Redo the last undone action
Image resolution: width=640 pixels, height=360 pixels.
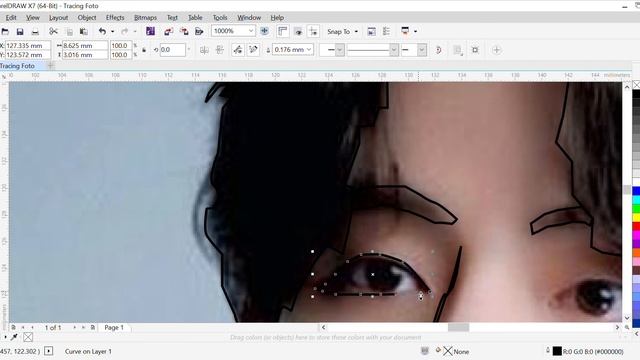[x=124, y=31]
